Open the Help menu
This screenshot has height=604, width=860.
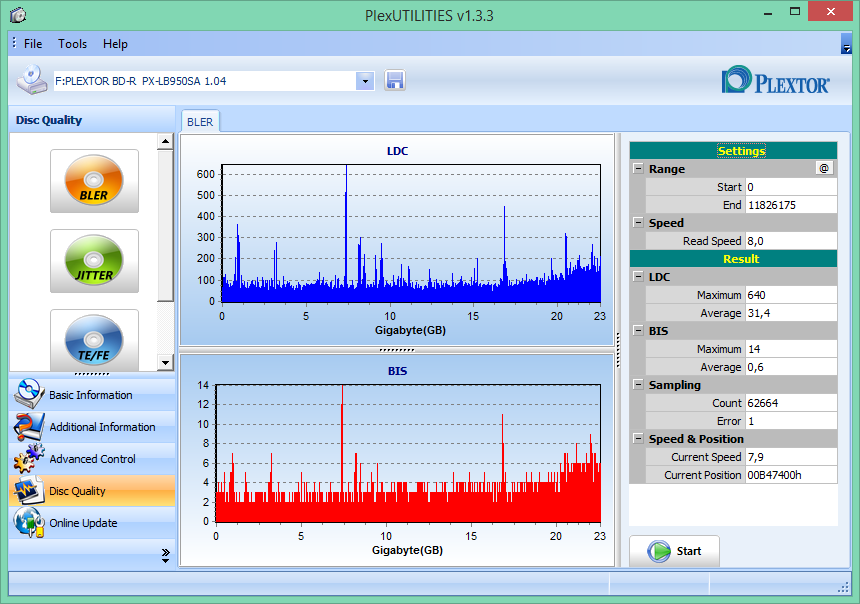(115, 44)
